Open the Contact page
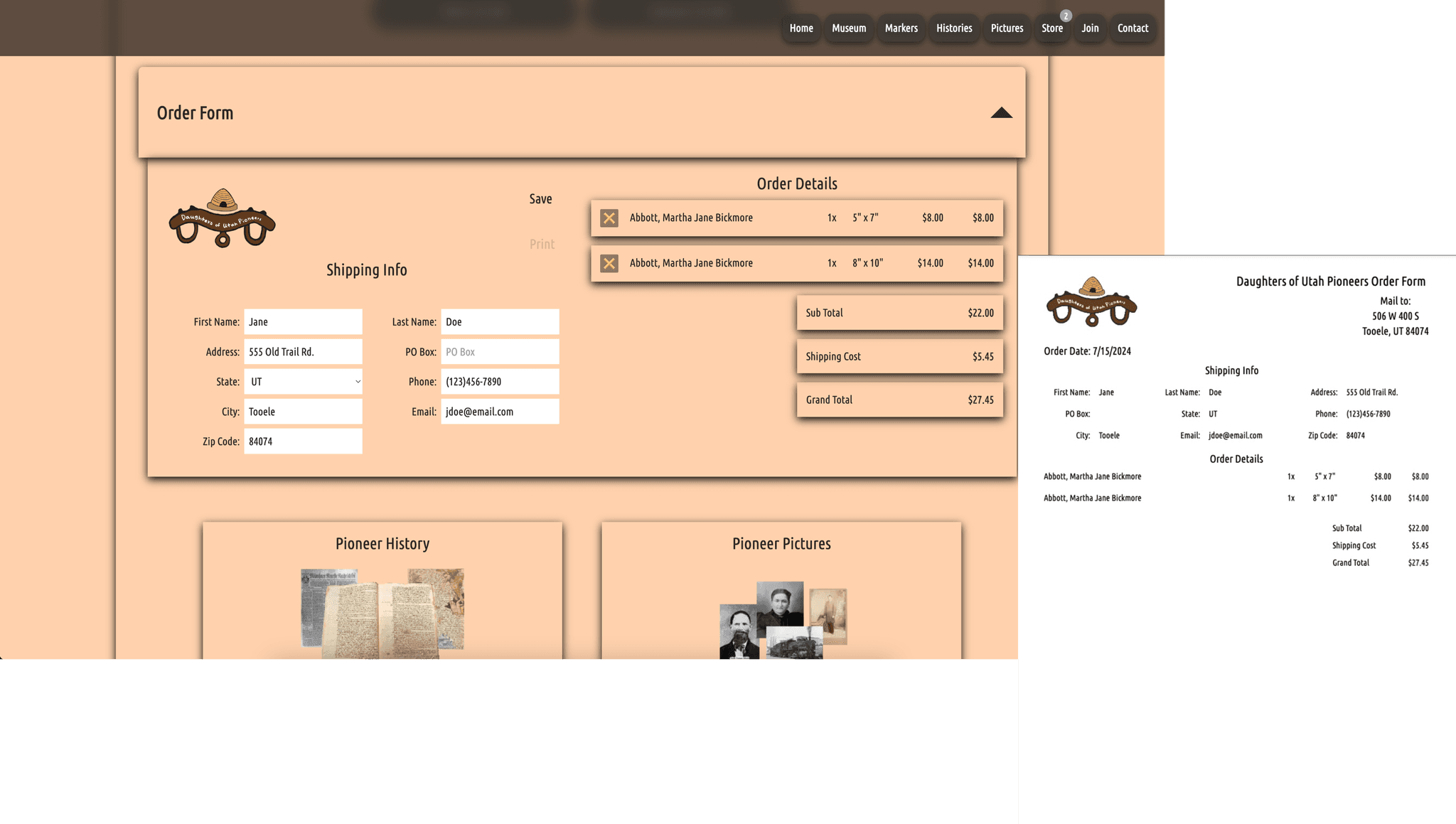Viewport: 1456px width, 824px height. 1133,28
